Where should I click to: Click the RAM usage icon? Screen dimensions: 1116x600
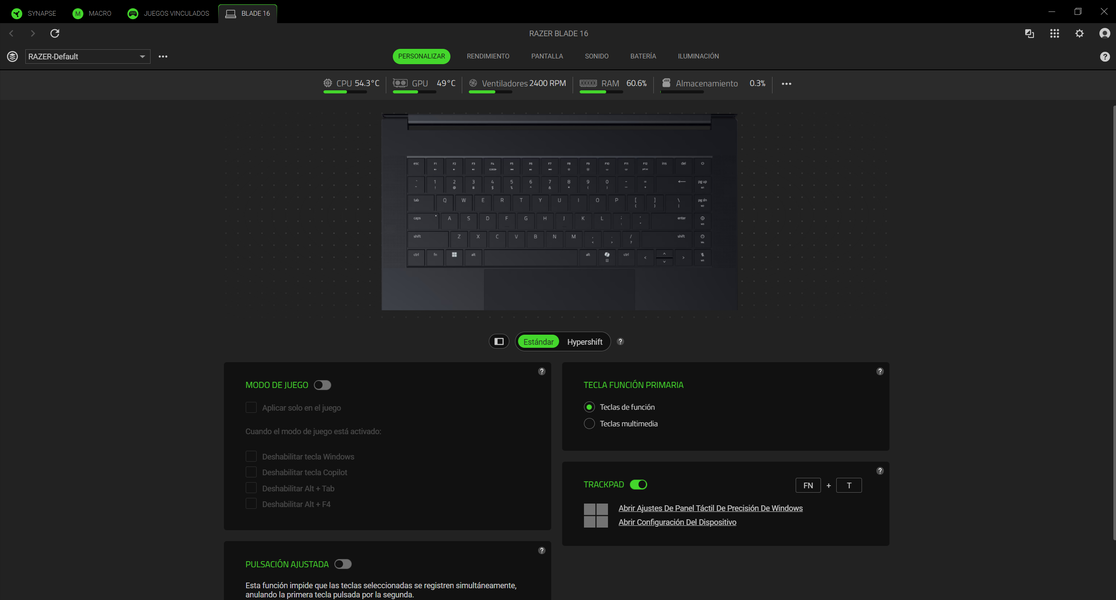click(x=588, y=83)
